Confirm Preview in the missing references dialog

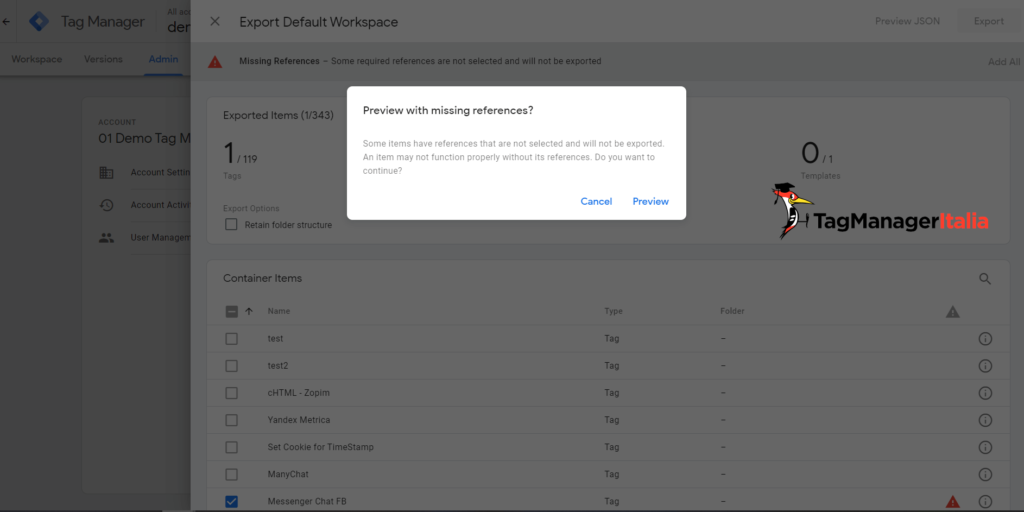coord(650,201)
